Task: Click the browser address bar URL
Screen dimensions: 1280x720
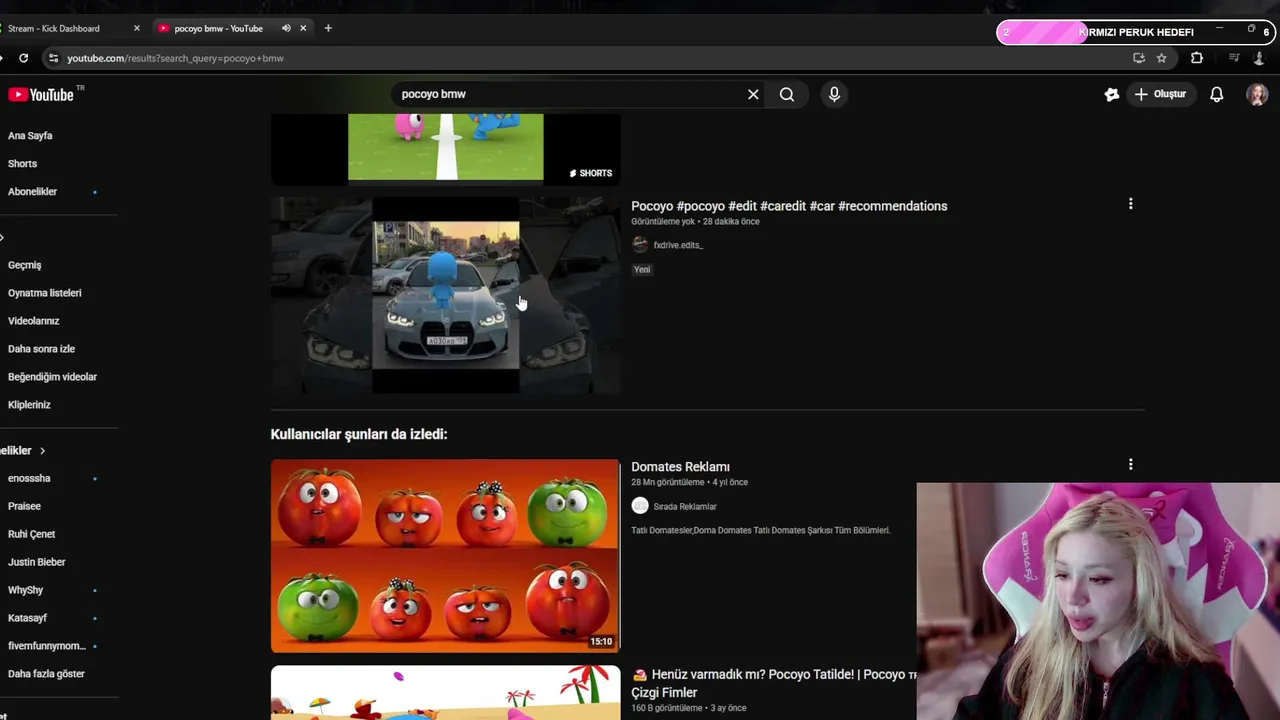Action: pos(175,58)
